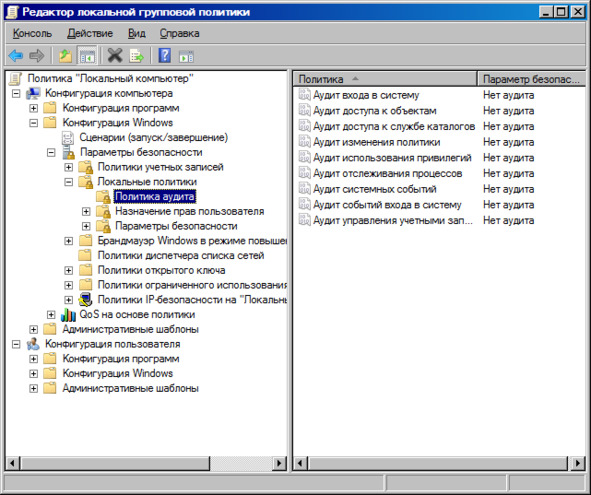The image size is (591, 495).
Task: Collapse the Конфигурация компьютера node
Action: click(16, 93)
